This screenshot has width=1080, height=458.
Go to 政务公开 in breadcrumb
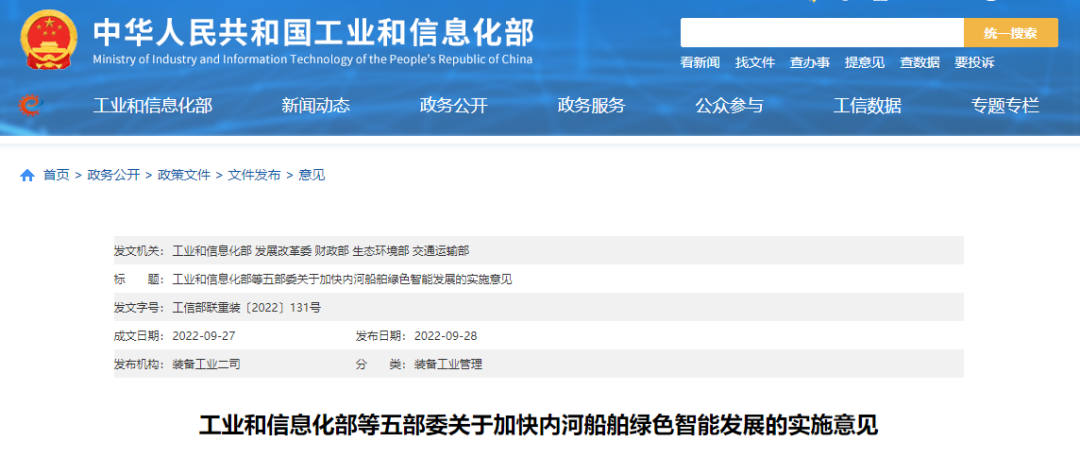click(114, 175)
